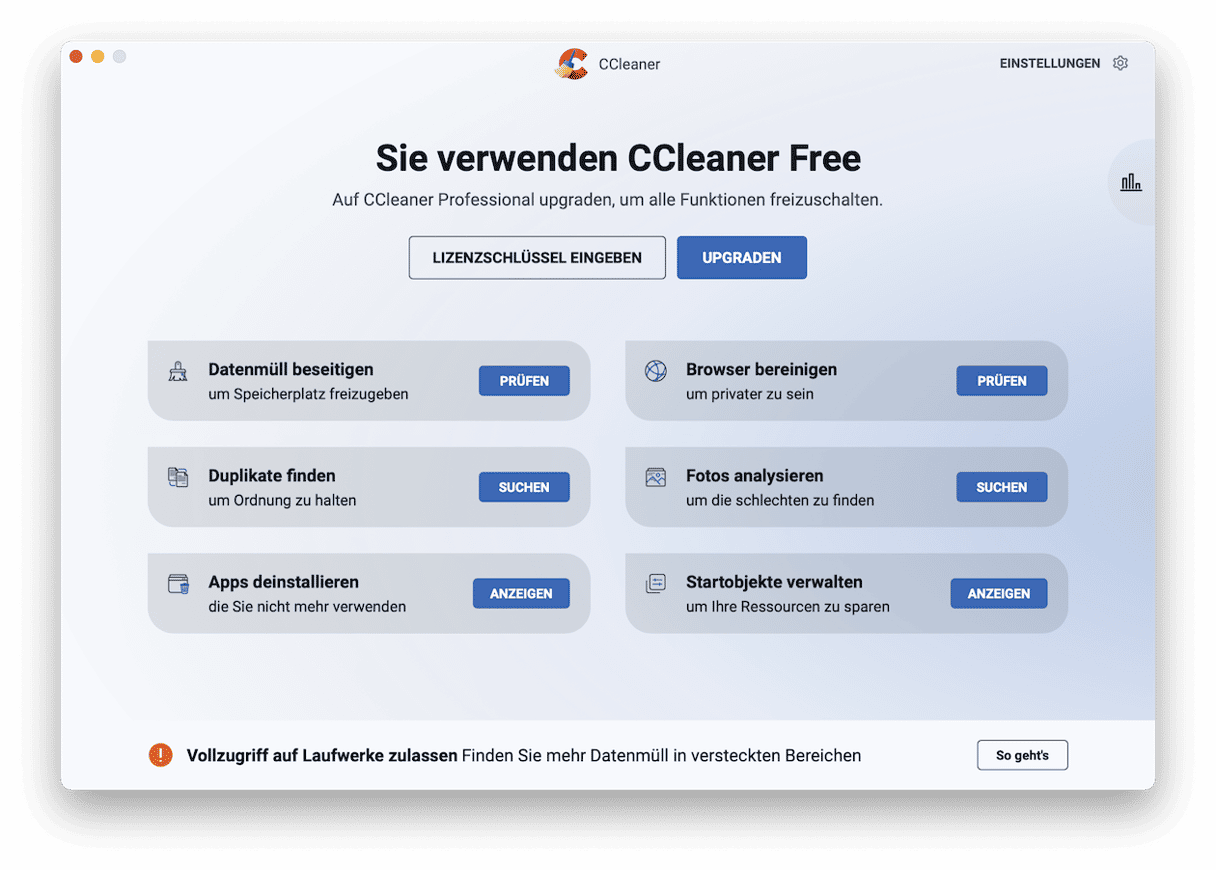
Task: Start PRÜFEN for Browser bereinigen
Action: click(1001, 381)
